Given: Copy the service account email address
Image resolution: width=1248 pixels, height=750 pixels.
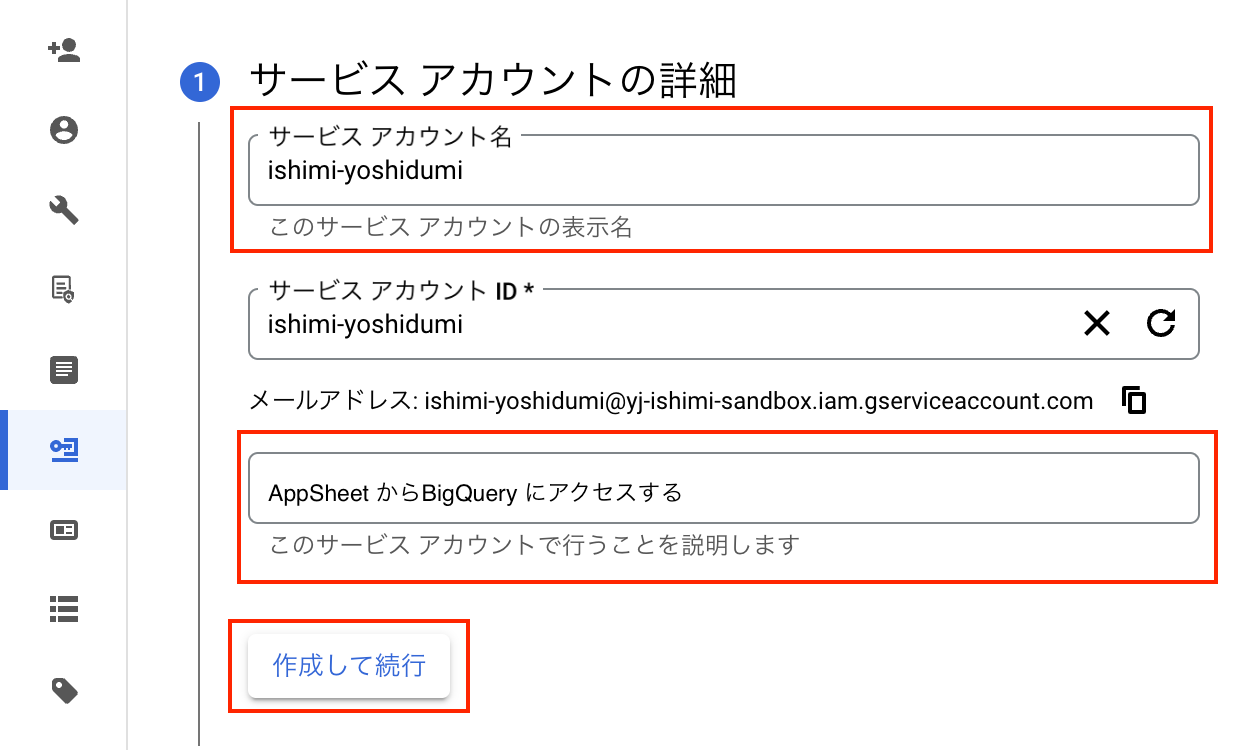Looking at the screenshot, I should [1134, 400].
